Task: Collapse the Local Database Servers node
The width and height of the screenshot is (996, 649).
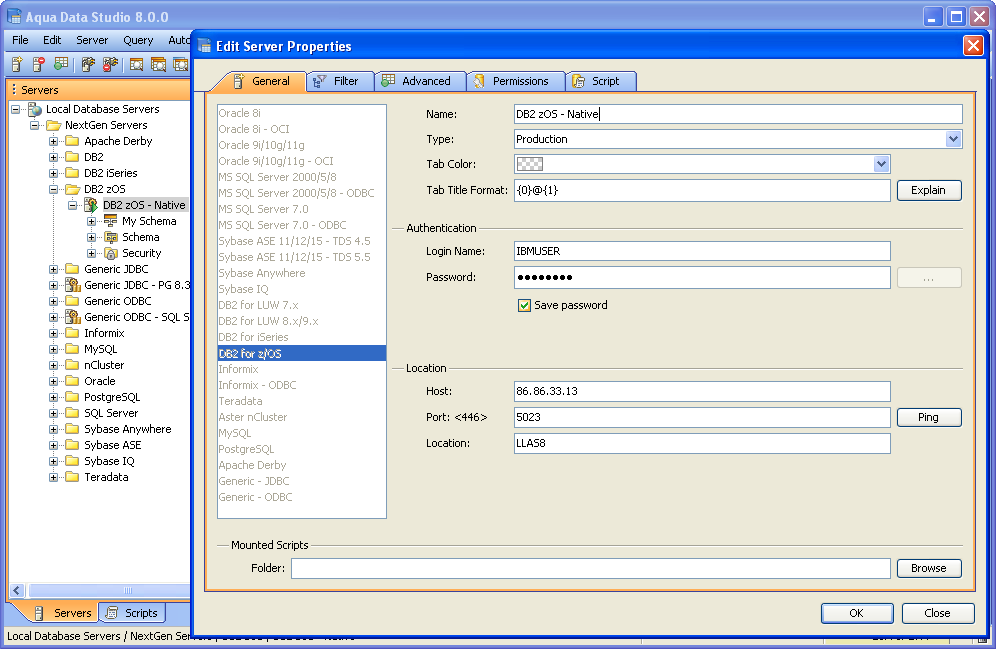Action: coord(16,109)
